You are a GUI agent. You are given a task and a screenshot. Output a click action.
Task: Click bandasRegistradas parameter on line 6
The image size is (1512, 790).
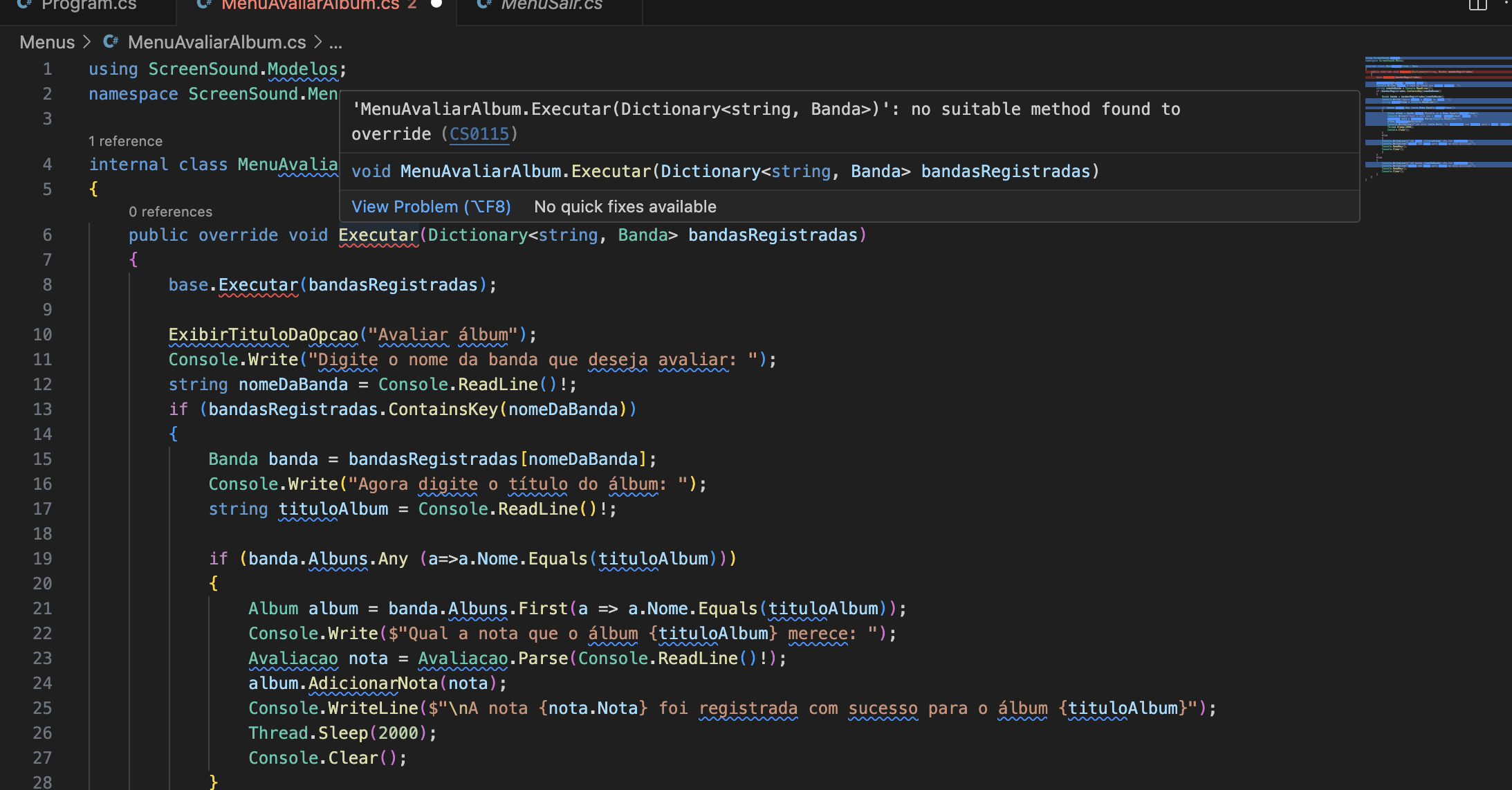click(x=773, y=235)
